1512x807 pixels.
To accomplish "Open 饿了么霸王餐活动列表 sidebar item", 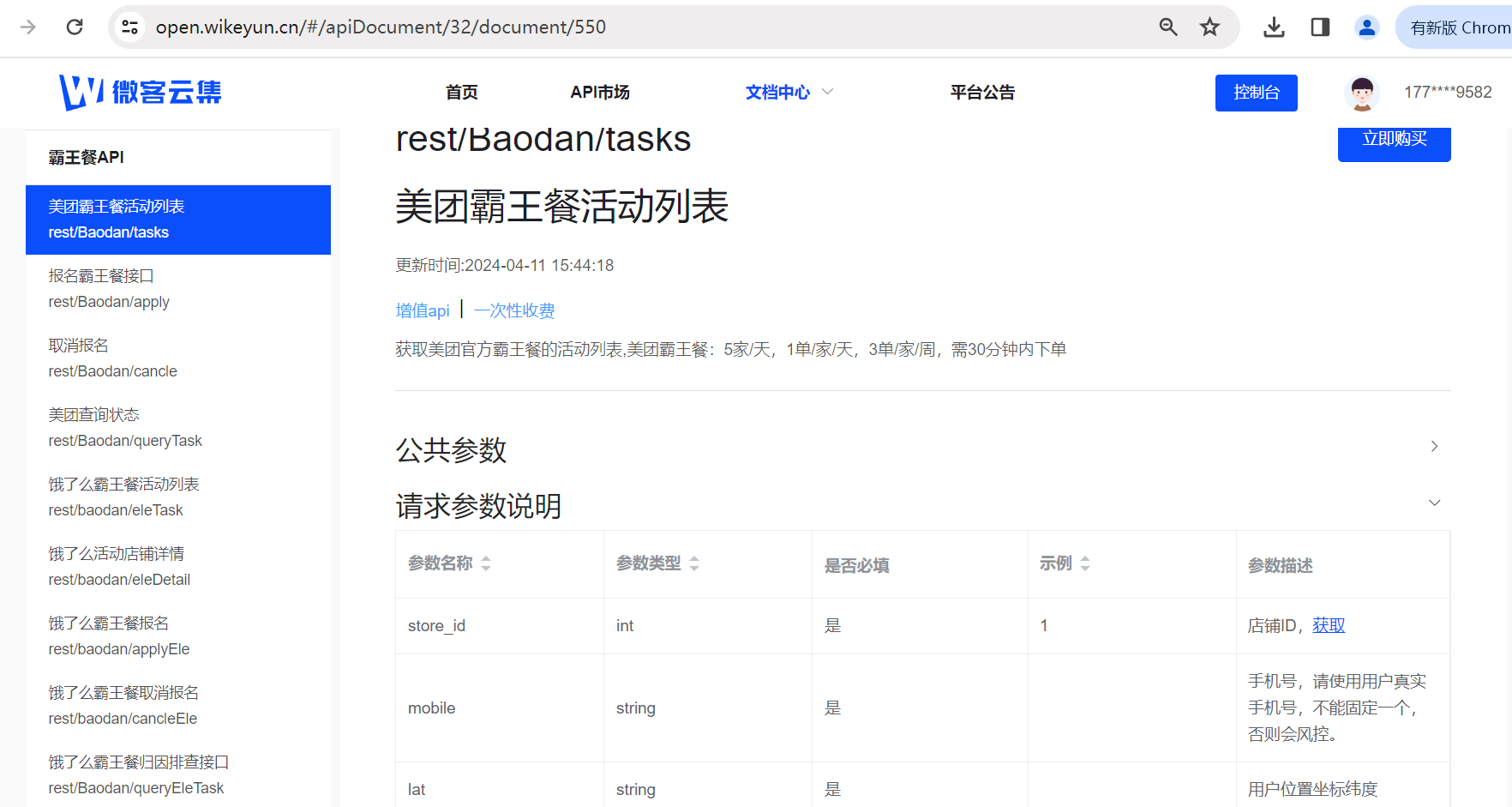I will pos(178,497).
